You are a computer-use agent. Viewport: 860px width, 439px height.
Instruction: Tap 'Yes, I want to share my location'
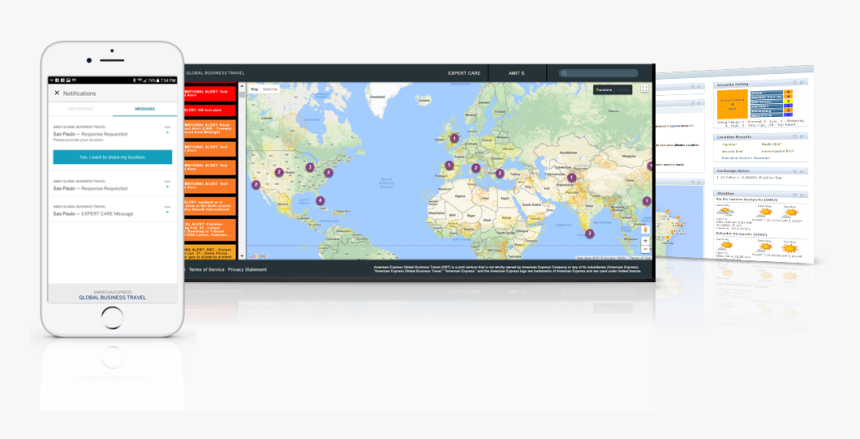point(112,157)
